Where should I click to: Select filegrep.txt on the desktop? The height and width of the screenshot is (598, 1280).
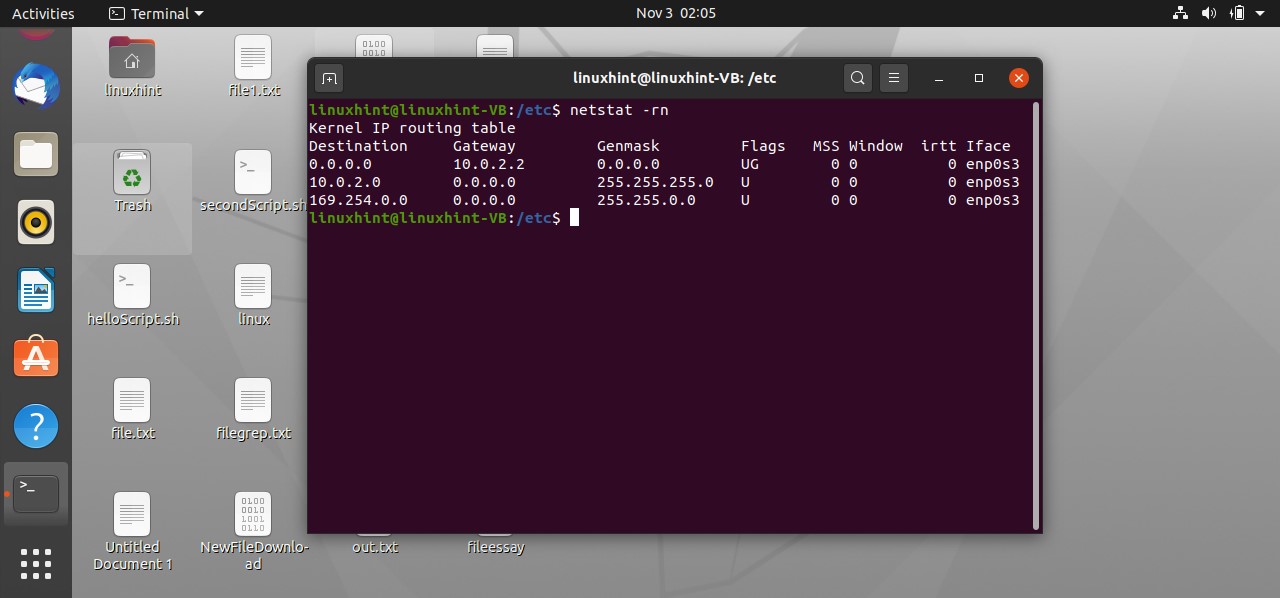(253, 410)
